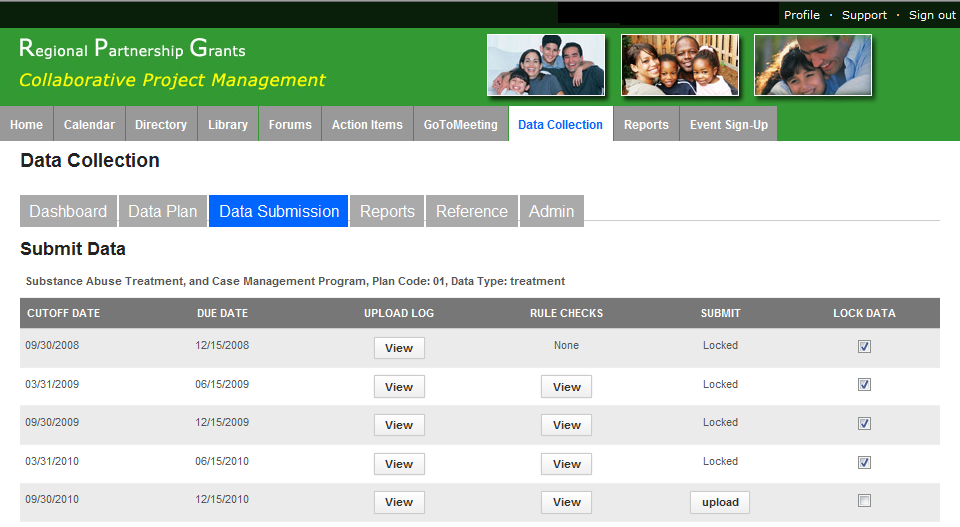
Task: View upload log for cutoff 09/30/2008
Action: (x=399, y=348)
